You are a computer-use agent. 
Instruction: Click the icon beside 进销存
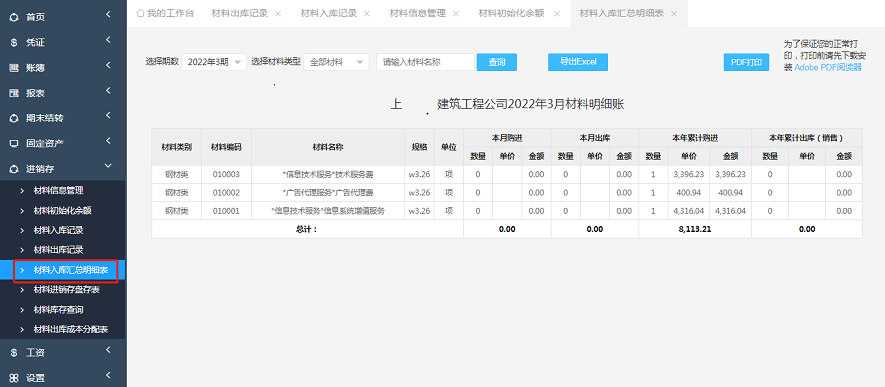tap(14, 169)
